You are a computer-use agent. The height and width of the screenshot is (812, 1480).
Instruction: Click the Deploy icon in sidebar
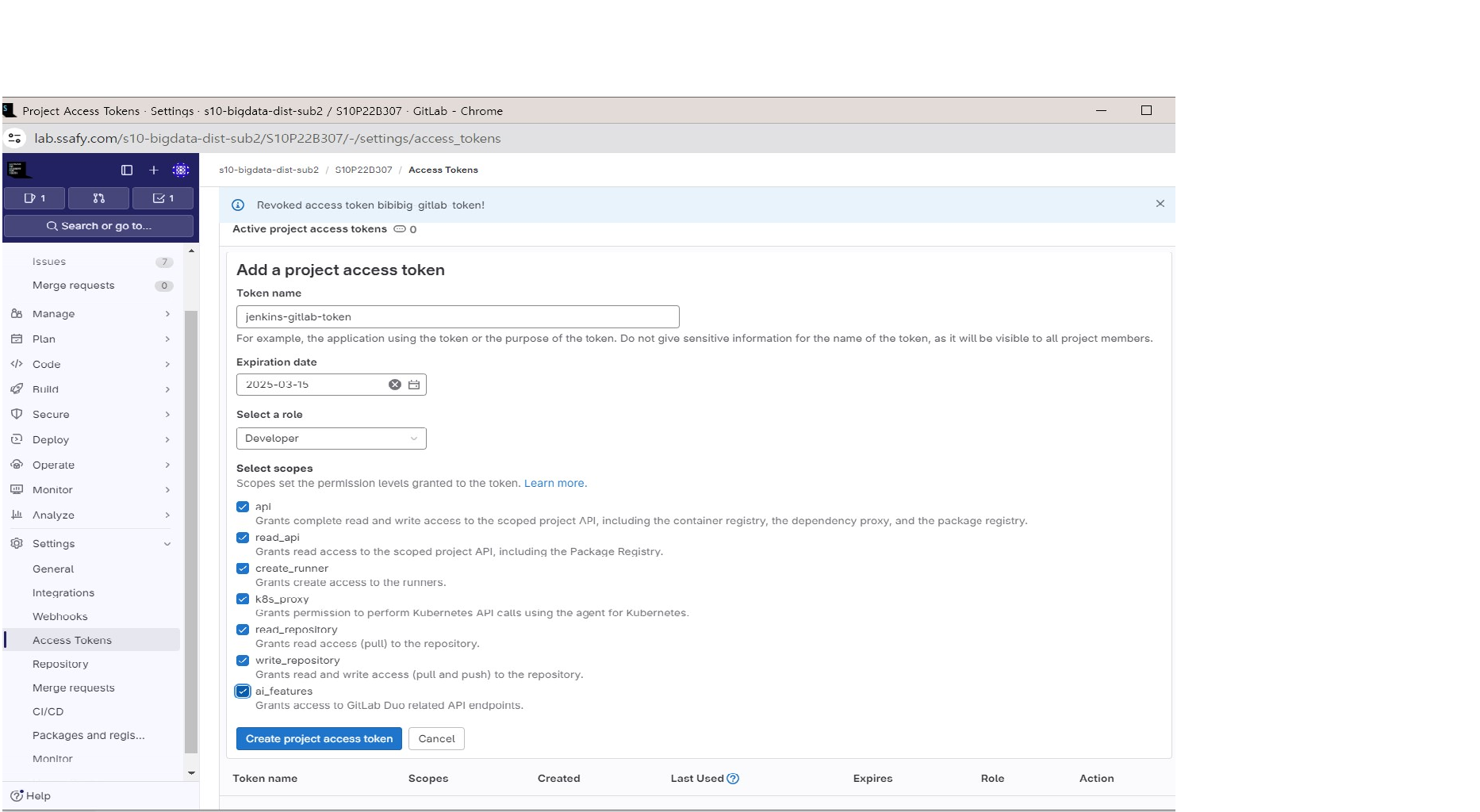[x=17, y=439]
